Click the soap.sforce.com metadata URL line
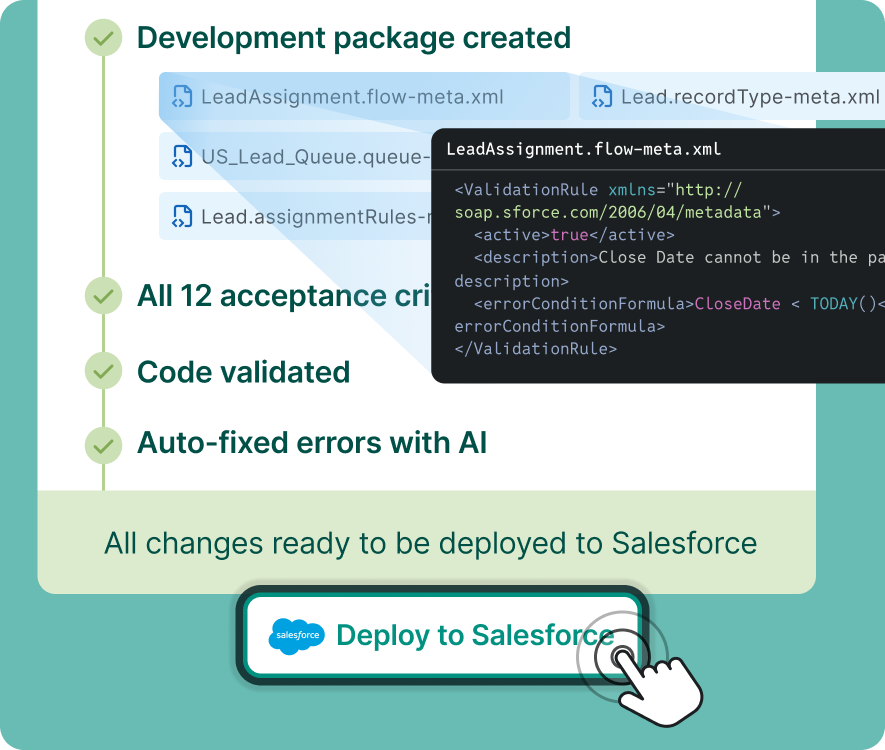 coord(617,212)
